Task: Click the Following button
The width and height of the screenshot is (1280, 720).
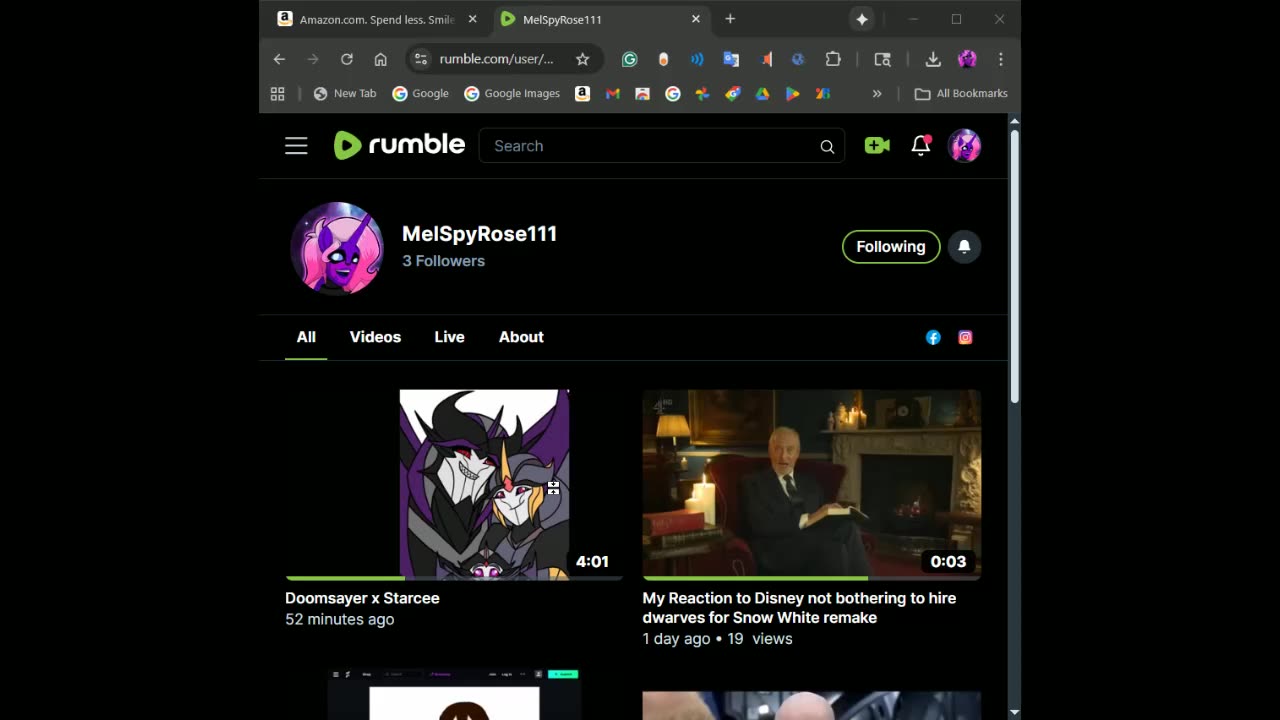Action: click(x=891, y=247)
